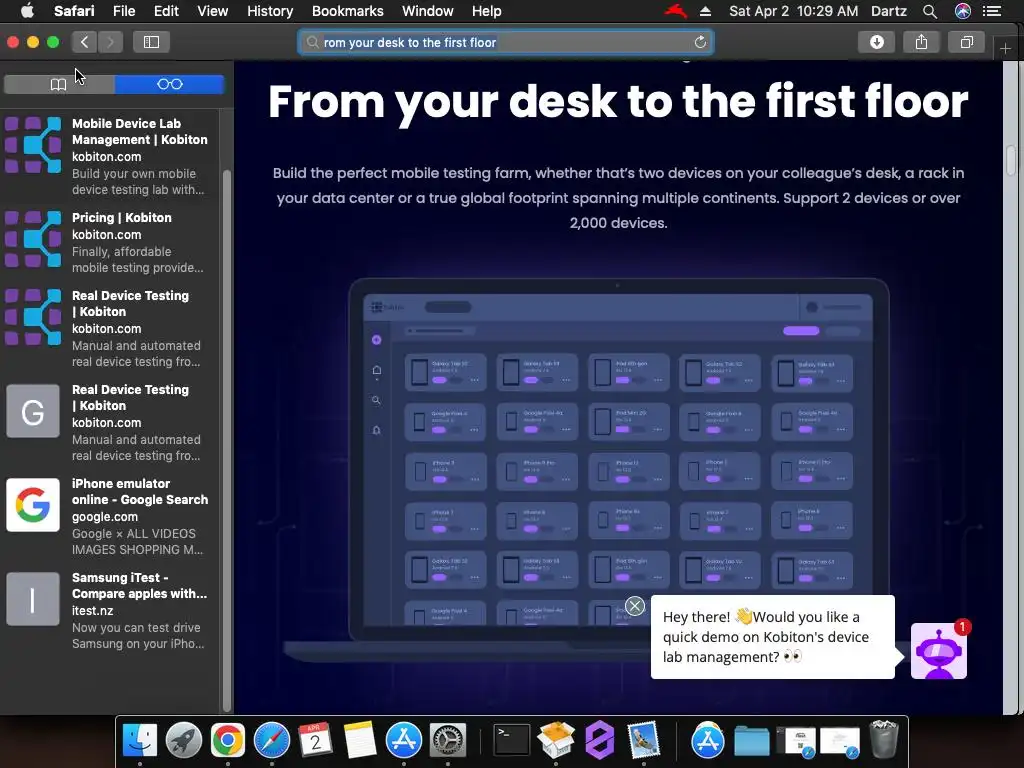Open the Preview app icon in Dock
Screen dimensions: 1024x768
click(643, 740)
